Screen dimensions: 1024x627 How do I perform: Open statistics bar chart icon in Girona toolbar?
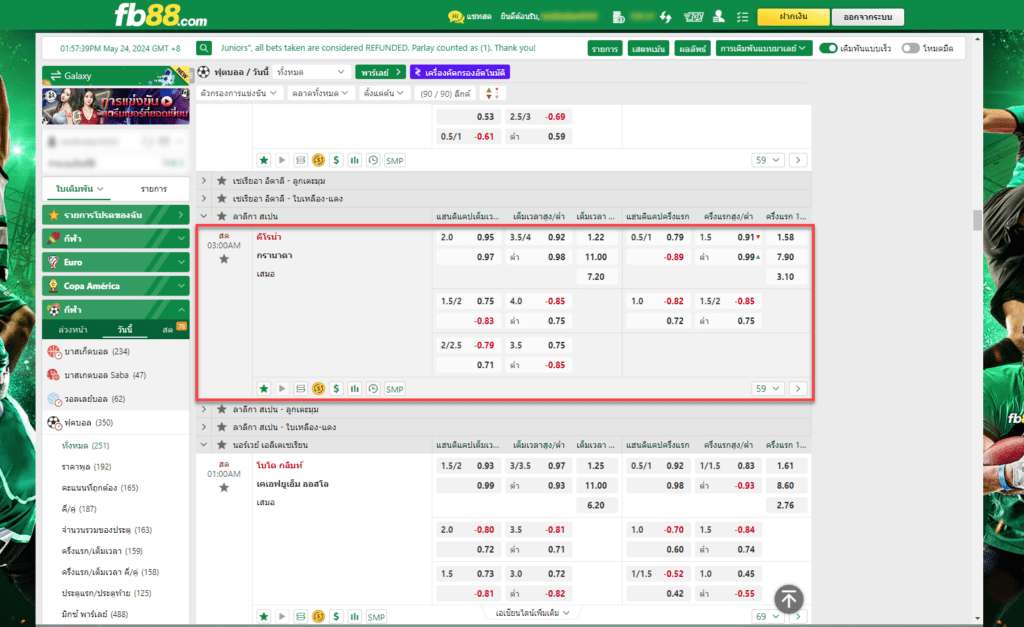pos(355,389)
